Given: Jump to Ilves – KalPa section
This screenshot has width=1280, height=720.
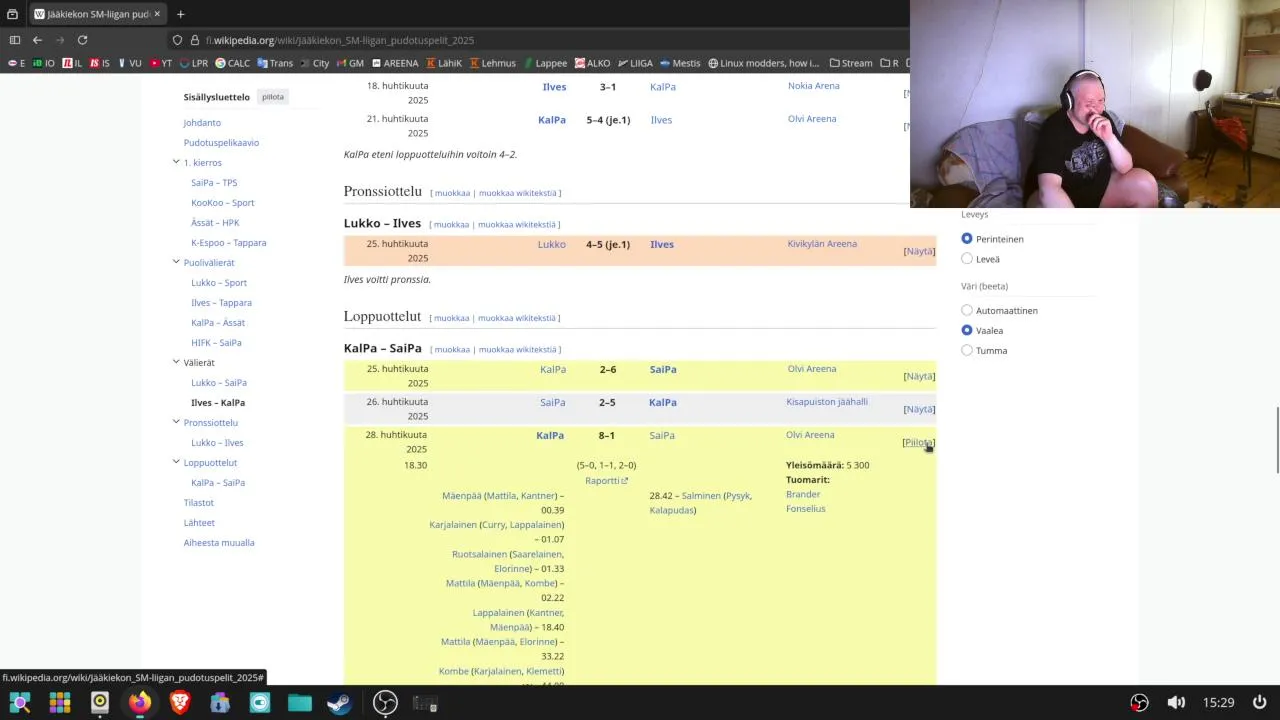Looking at the screenshot, I should point(218,403).
